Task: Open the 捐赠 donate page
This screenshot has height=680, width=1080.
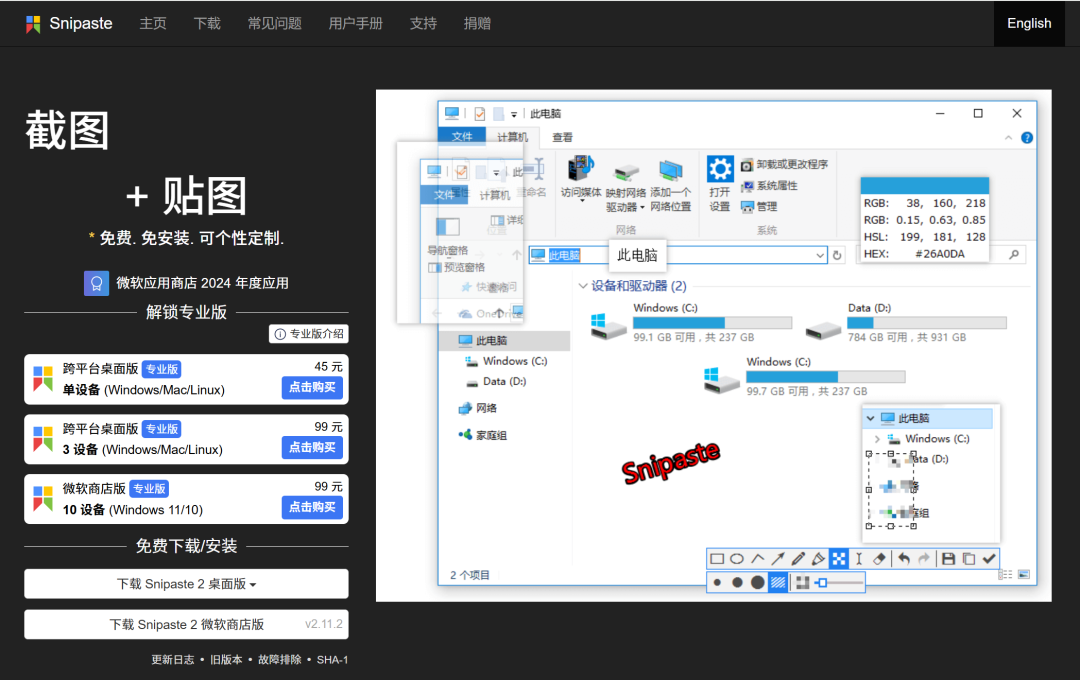Action: pyautogui.click(x=477, y=23)
